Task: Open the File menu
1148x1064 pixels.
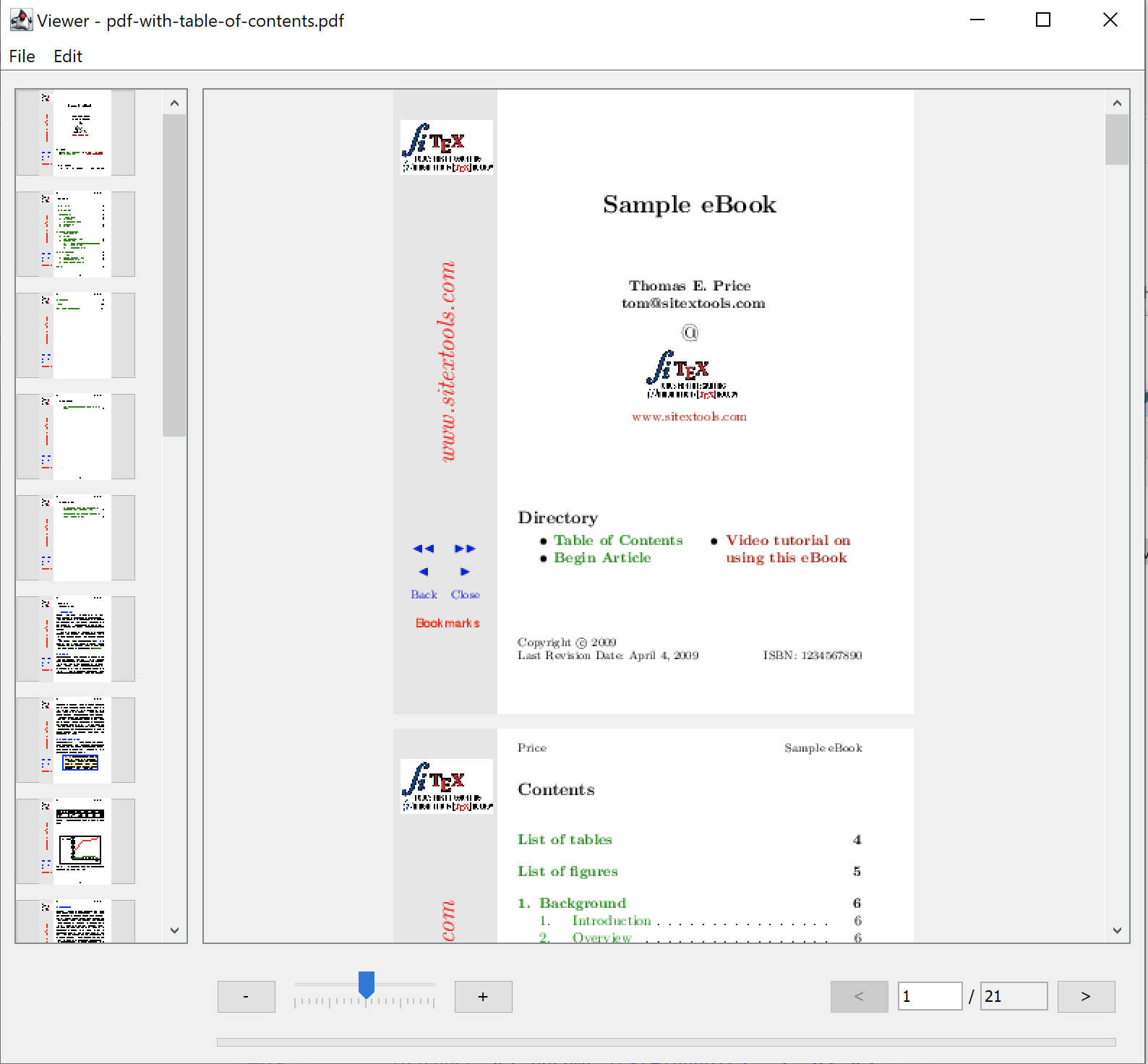Action: pyautogui.click(x=22, y=56)
